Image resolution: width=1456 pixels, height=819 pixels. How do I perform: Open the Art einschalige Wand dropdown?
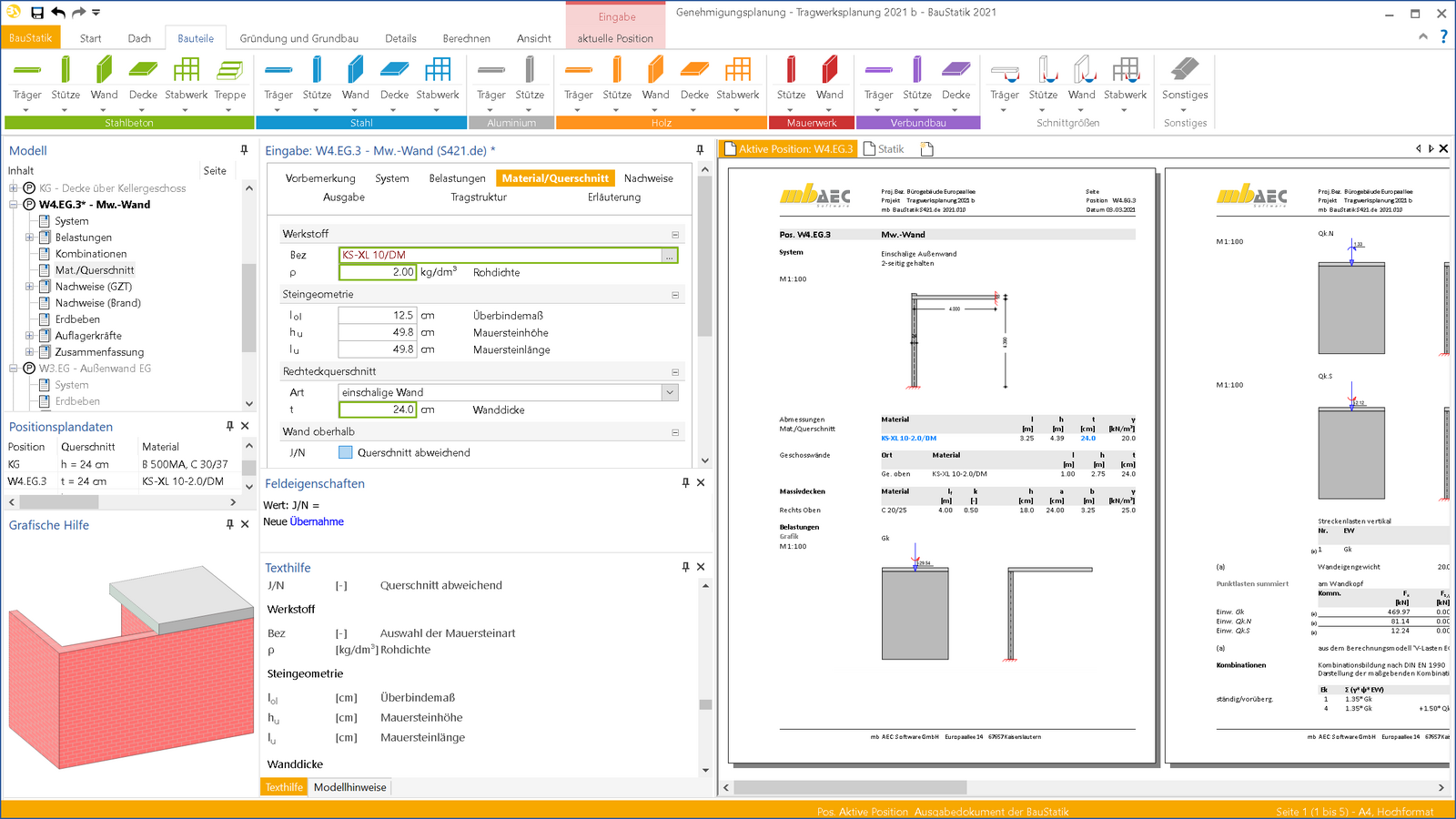(670, 392)
